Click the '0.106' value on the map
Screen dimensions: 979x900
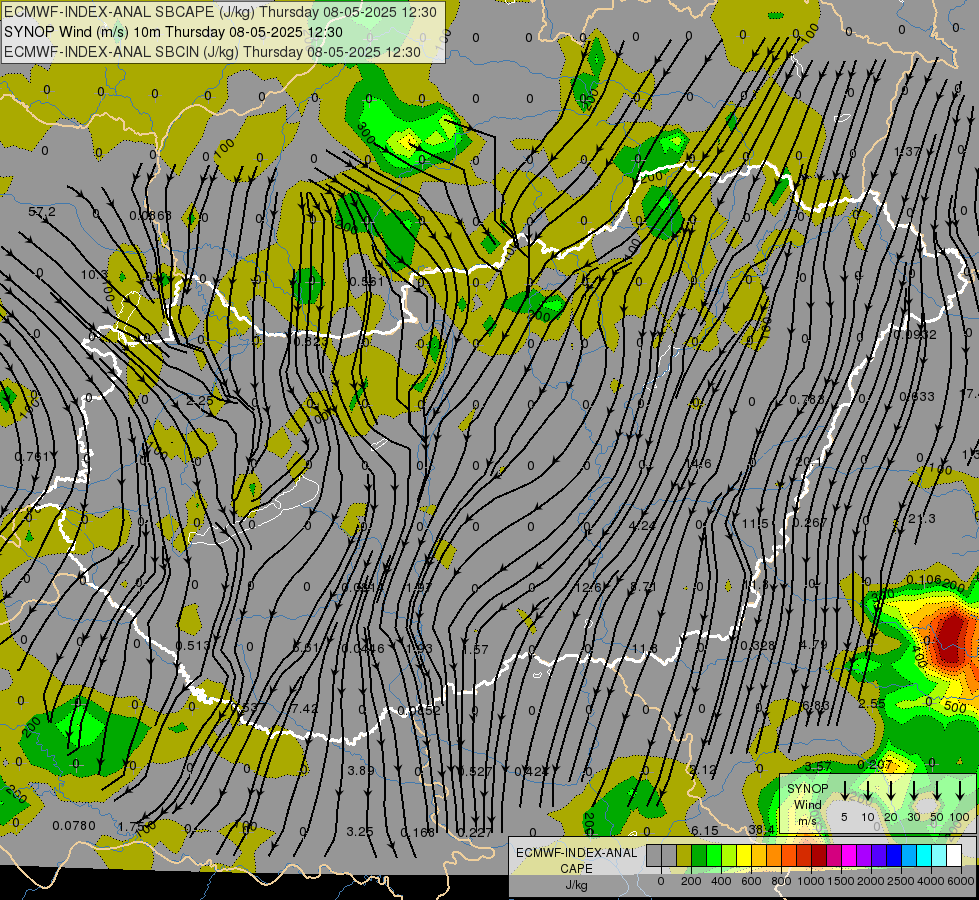click(x=923, y=580)
